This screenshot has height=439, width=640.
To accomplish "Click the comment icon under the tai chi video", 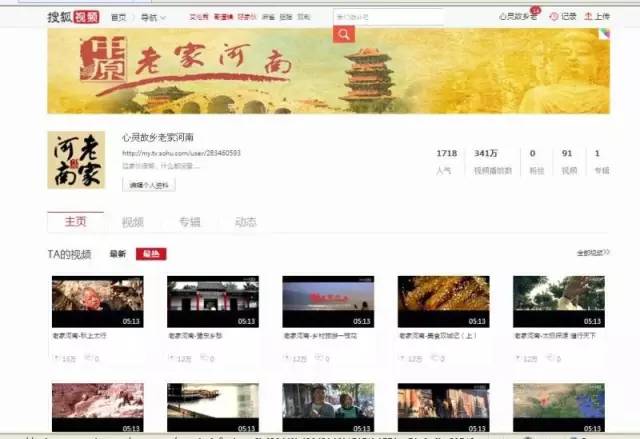I will 550,358.
